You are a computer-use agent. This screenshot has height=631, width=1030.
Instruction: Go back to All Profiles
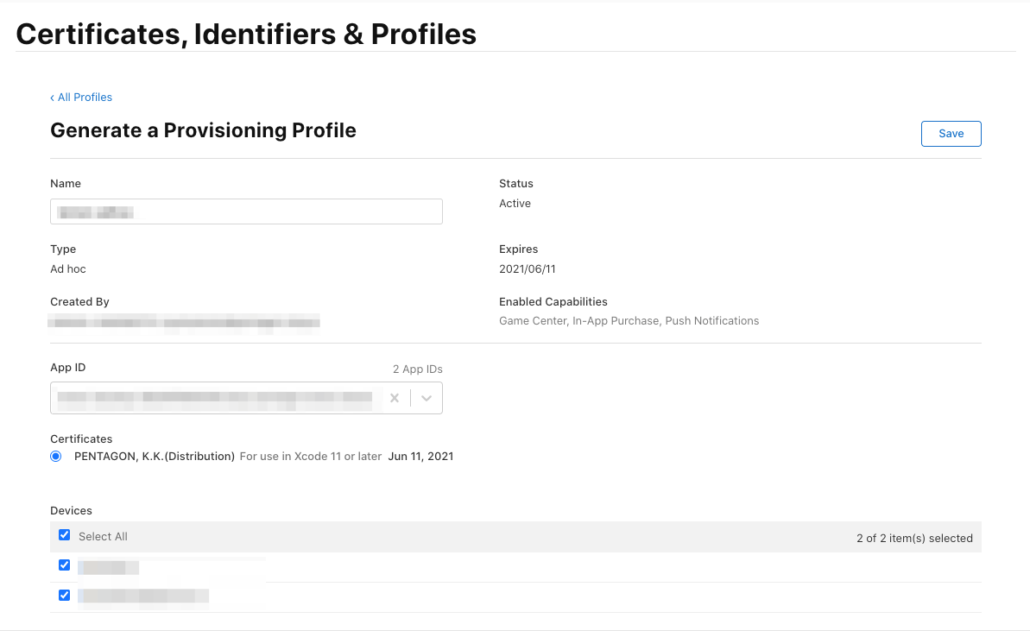click(x=84, y=97)
